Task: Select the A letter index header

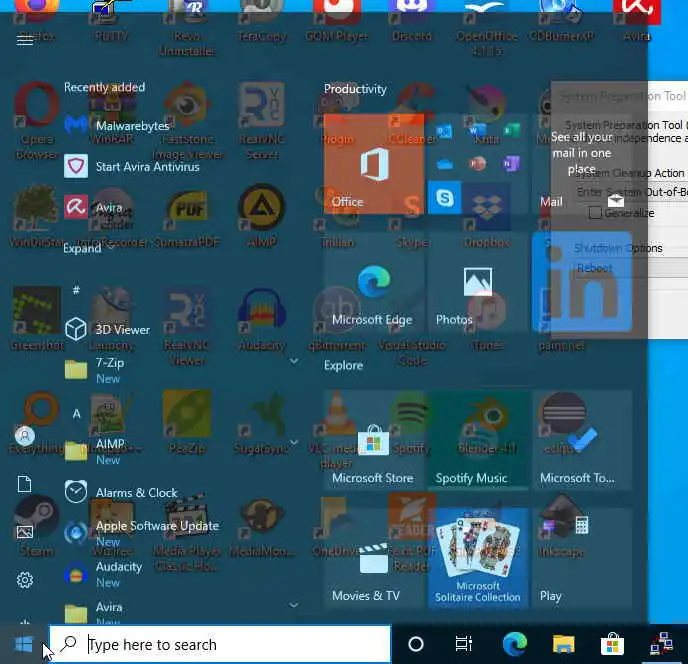Action: [76, 413]
